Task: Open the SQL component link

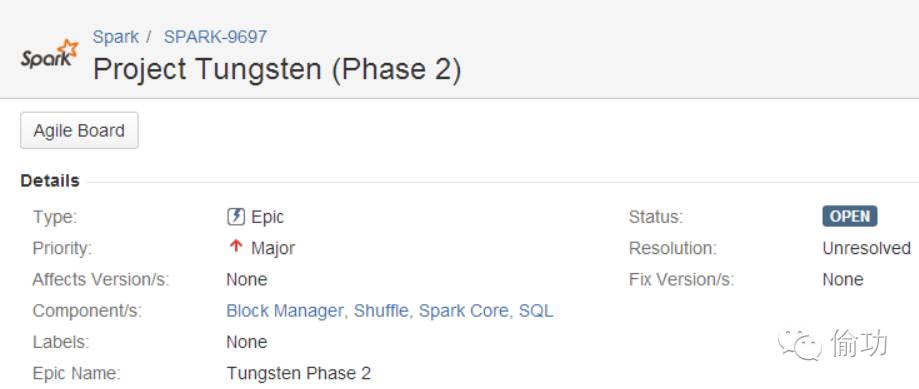Action: point(536,310)
